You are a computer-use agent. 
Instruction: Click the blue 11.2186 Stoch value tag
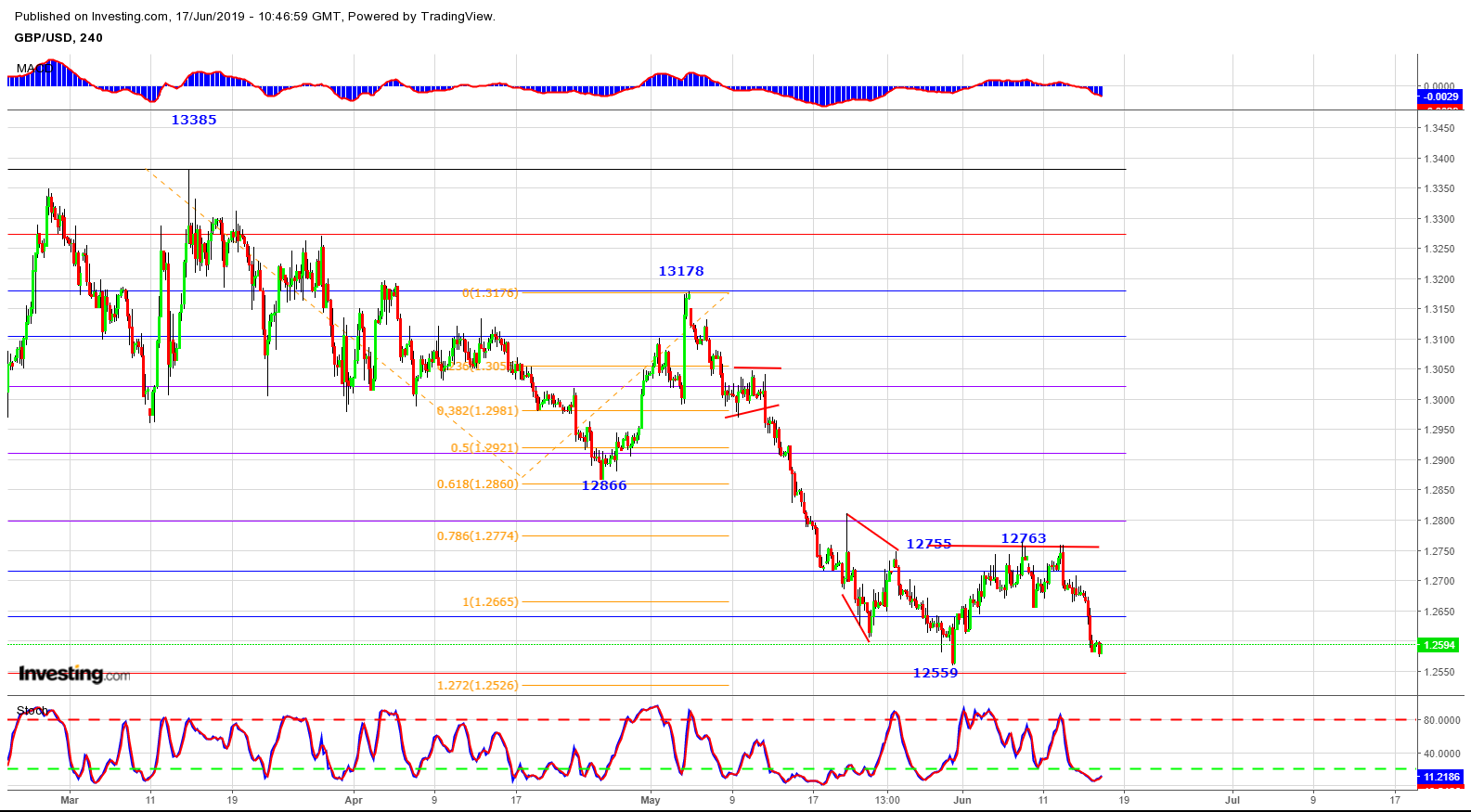pyautogui.click(x=1440, y=777)
